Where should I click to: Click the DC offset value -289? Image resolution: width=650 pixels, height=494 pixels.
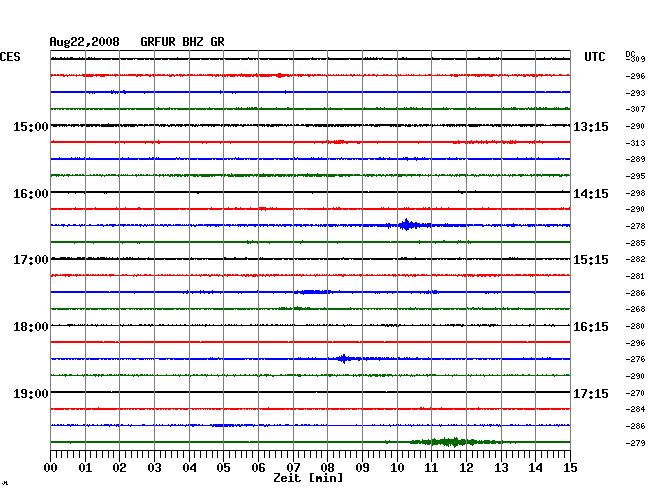635,159
